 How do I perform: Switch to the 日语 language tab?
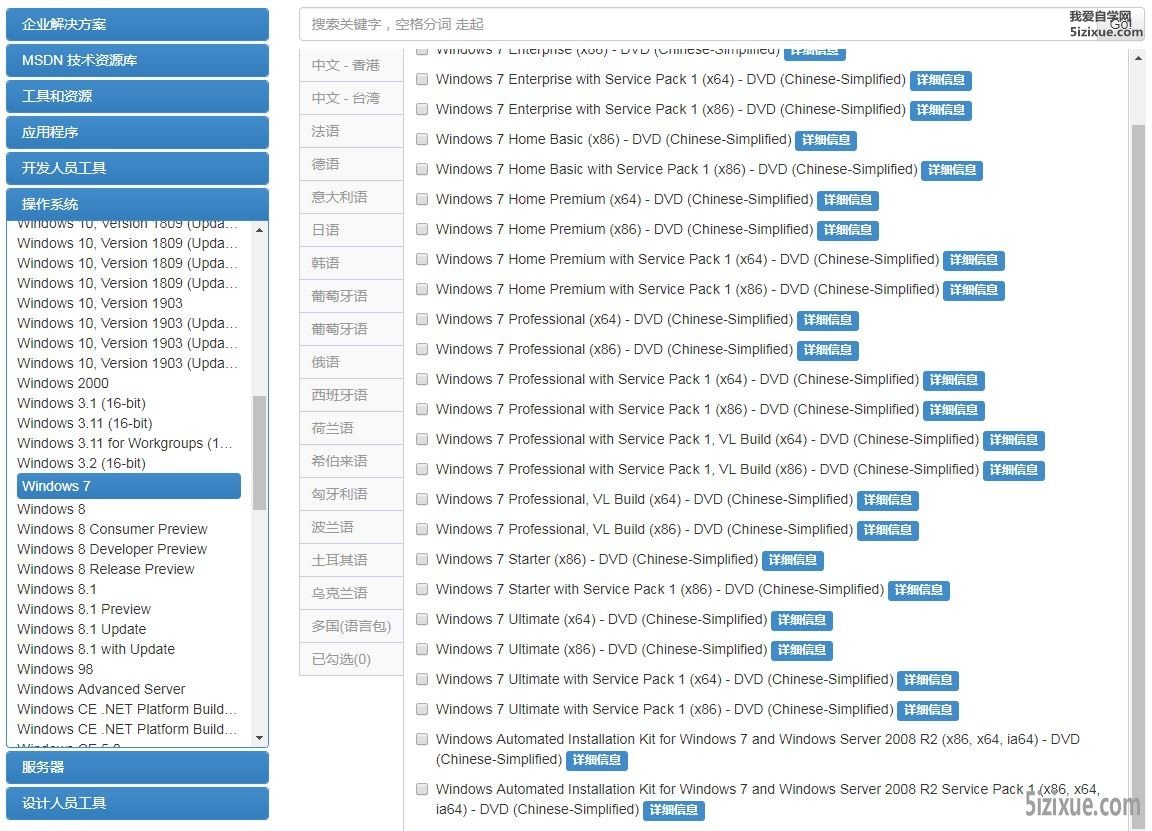(351, 230)
